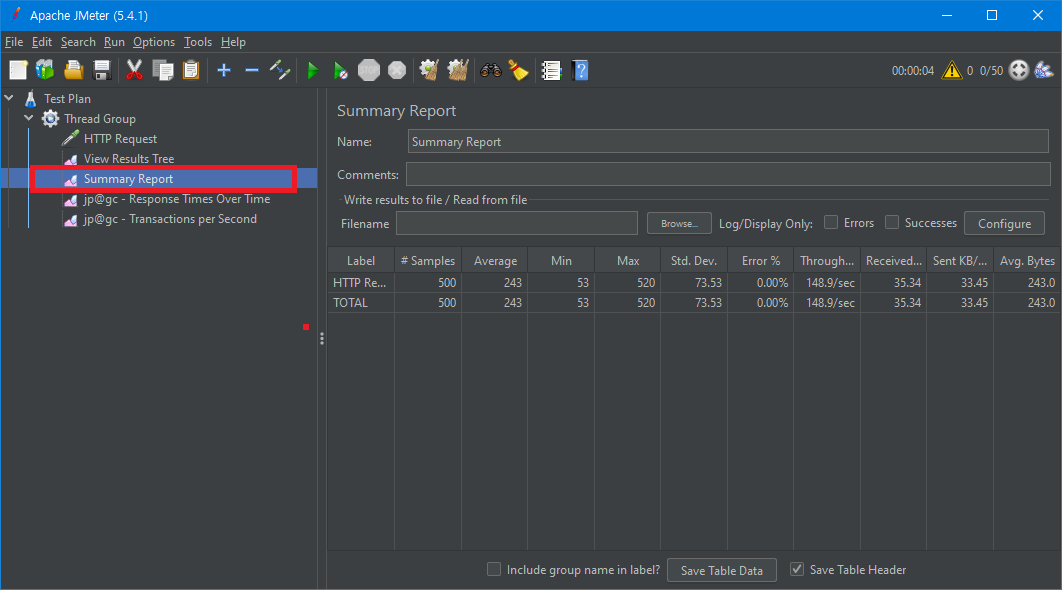Image resolution: width=1062 pixels, height=590 pixels.
Task: Open the File menu
Action: coord(14,42)
